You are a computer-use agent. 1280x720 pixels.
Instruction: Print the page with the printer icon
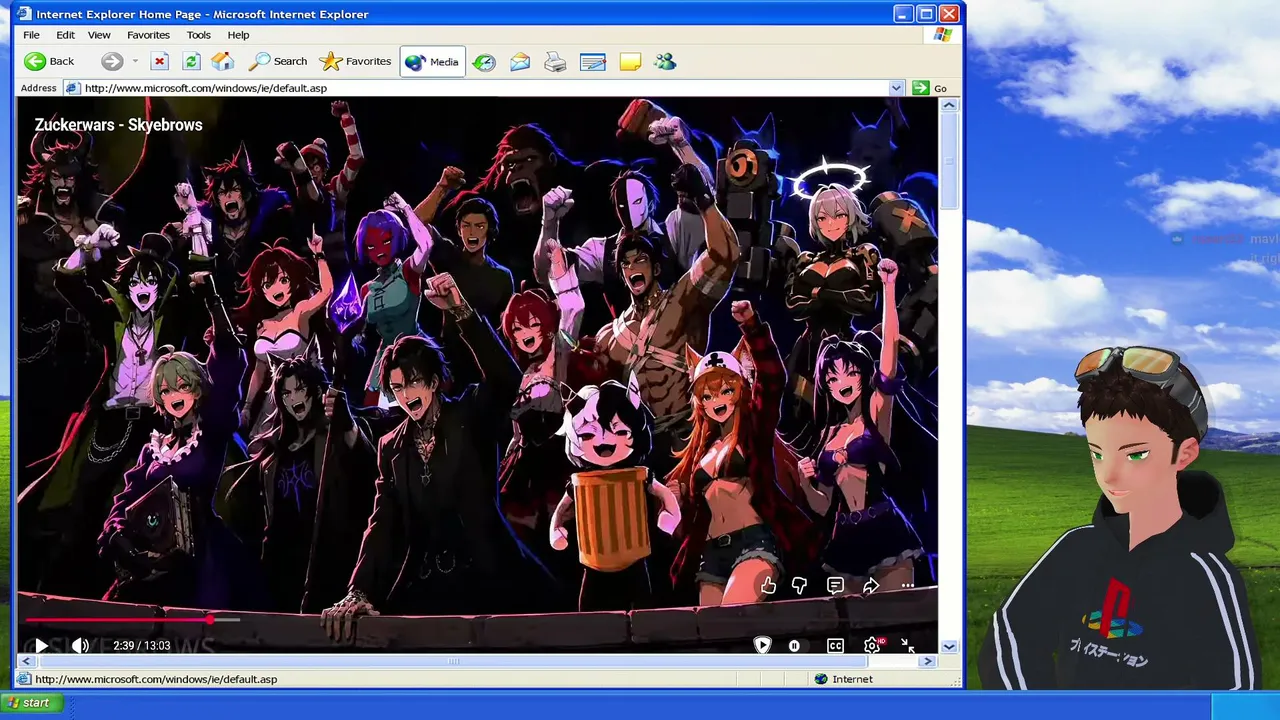pos(555,62)
